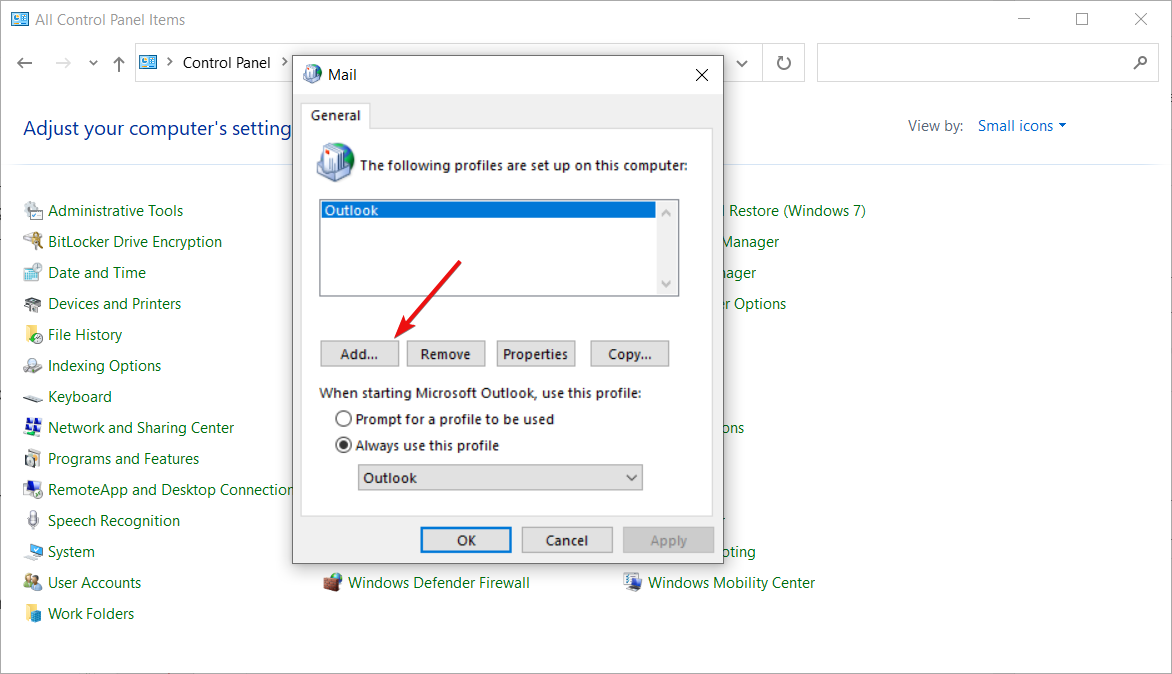This screenshot has width=1172, height=674.
Task: Open Speech Recognition microphone icon
Action: pyautogui.click(x=33, y=520)
